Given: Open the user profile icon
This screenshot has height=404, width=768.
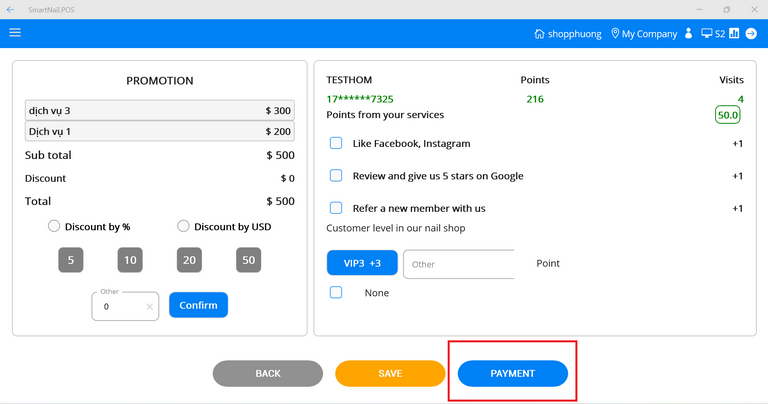Looking at the screenshot, I should pos(688,34).
